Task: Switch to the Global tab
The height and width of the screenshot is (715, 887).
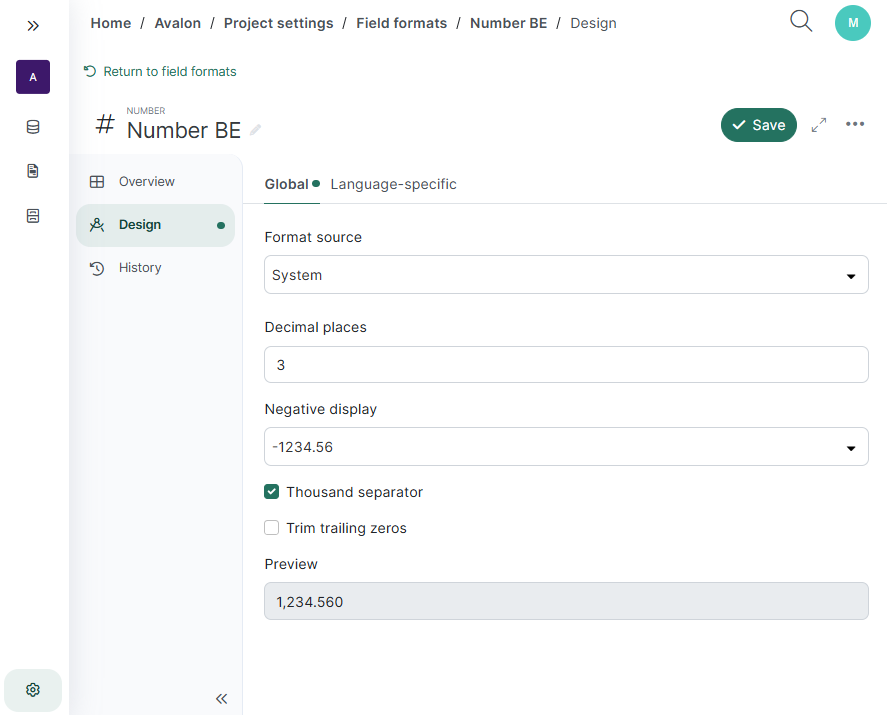Action: tap(287, 184)
